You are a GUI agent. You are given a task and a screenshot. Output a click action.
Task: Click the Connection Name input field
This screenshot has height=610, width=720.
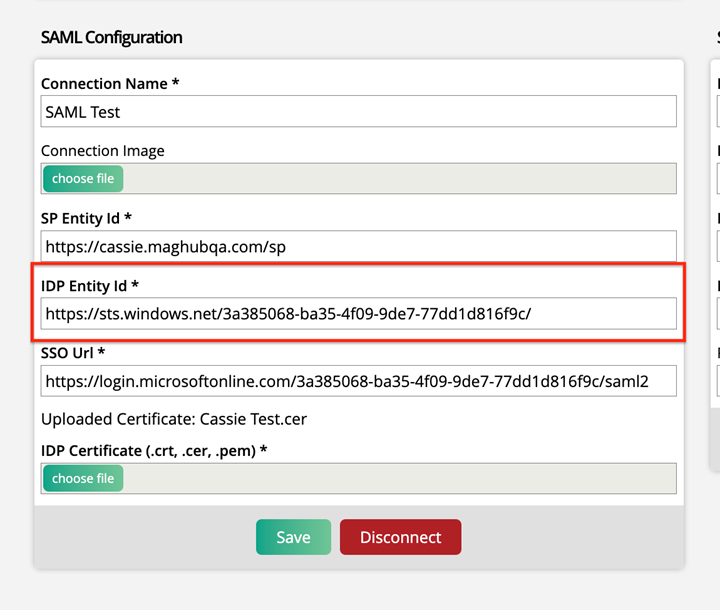pyautogui.click(x=358, y=112)
